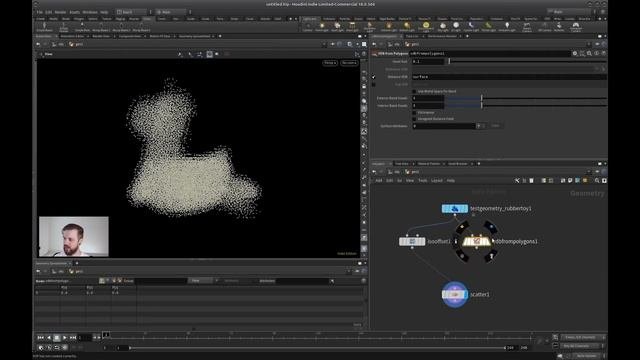Jump to first frame in playbar

(40, 338)
